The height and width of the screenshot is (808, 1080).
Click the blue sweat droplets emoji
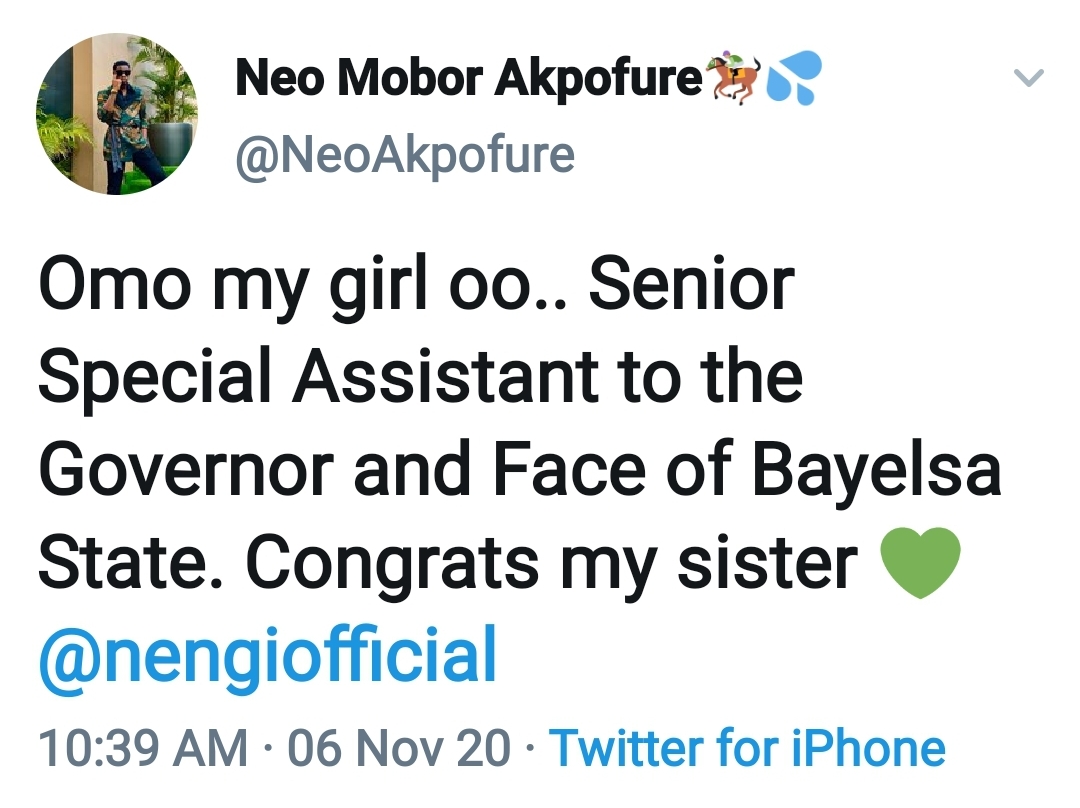click(x=793, y=78)
